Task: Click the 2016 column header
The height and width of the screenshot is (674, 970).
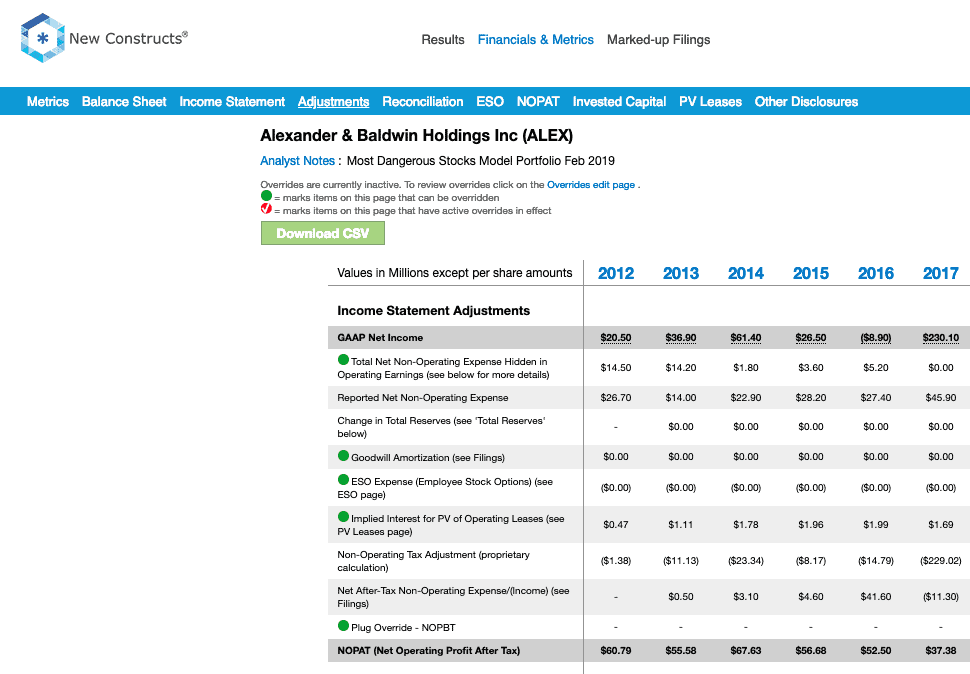Action: point(875,273)
